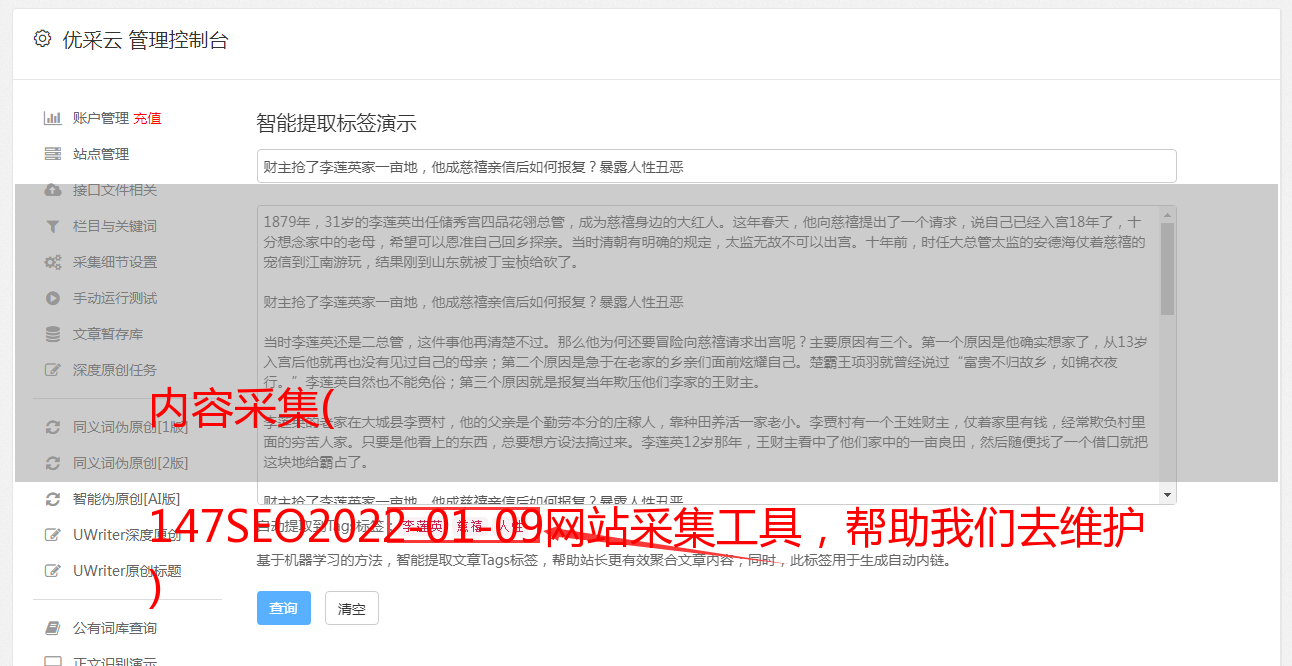Image resolution: width=1292 pixels, height=666 pixels.
Task: Open 账户管理 via its bar chart icon
Action: [x=53, y=118]
